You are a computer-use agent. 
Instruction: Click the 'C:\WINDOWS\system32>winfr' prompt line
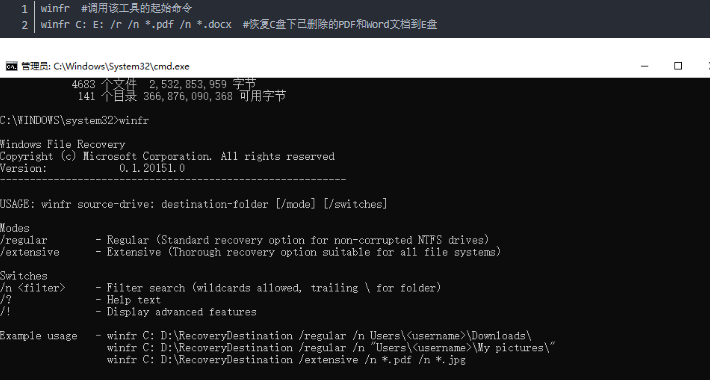click(74, 121)
